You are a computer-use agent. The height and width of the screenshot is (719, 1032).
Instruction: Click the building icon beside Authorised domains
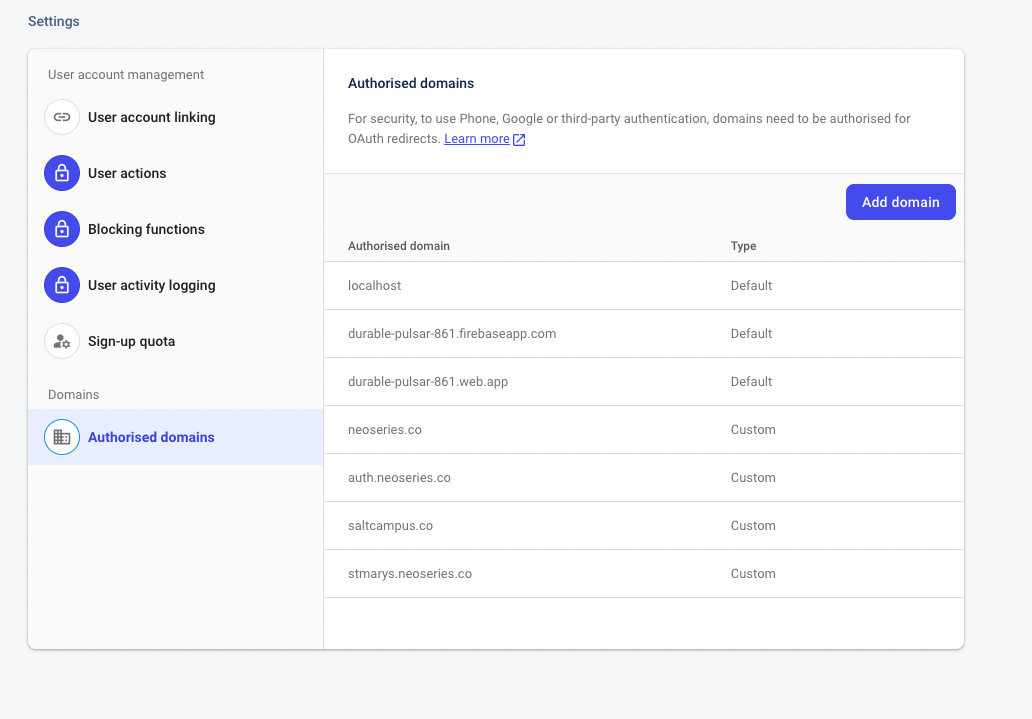[x=62, y=437]
